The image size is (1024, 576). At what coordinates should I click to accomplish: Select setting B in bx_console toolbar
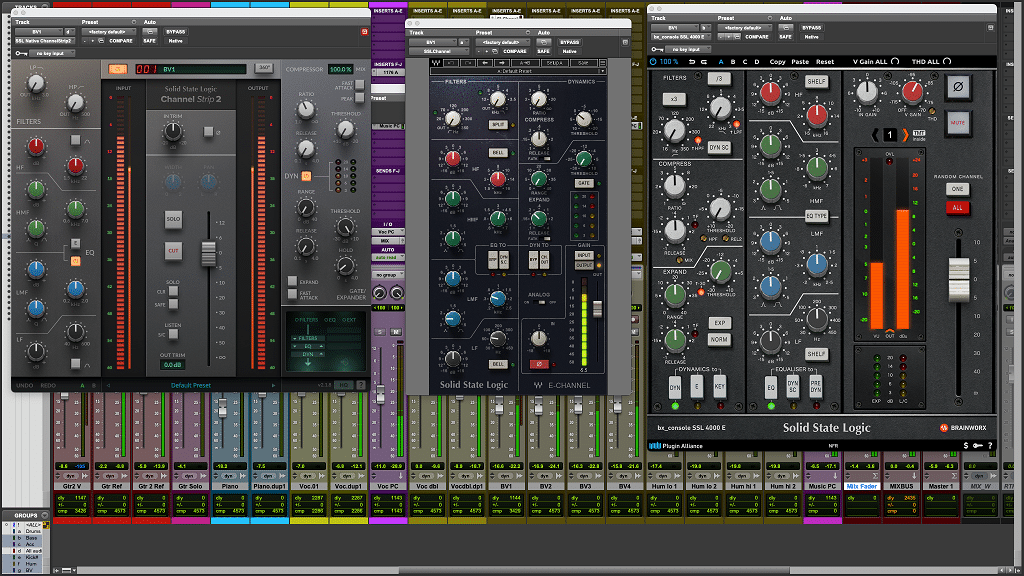[733, 61]
